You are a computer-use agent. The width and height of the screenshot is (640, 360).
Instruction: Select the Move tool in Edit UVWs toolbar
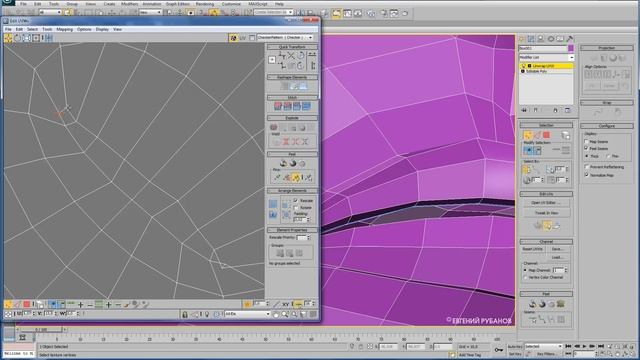click(x=8, y=38)
